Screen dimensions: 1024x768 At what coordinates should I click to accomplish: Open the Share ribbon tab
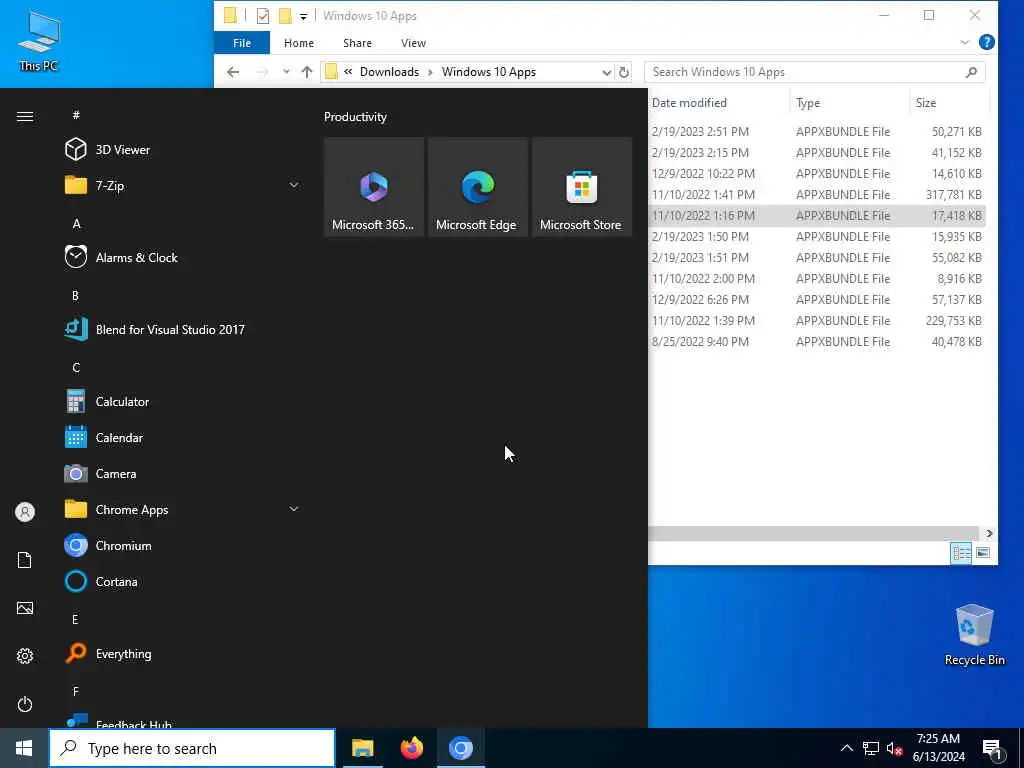(357, 43)
